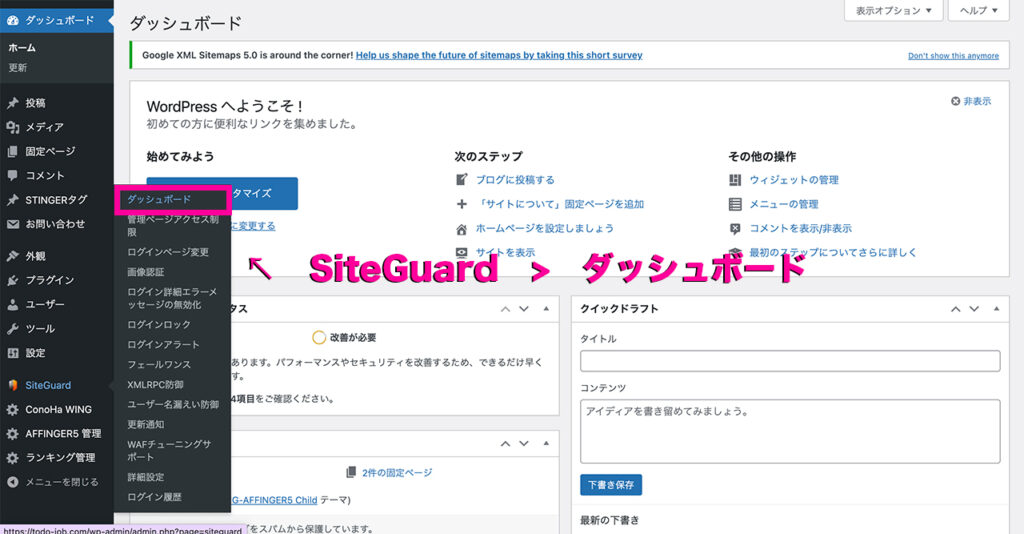Click the comment toggle icon beside コメントを表示/非表示

(x=735, y=228)
